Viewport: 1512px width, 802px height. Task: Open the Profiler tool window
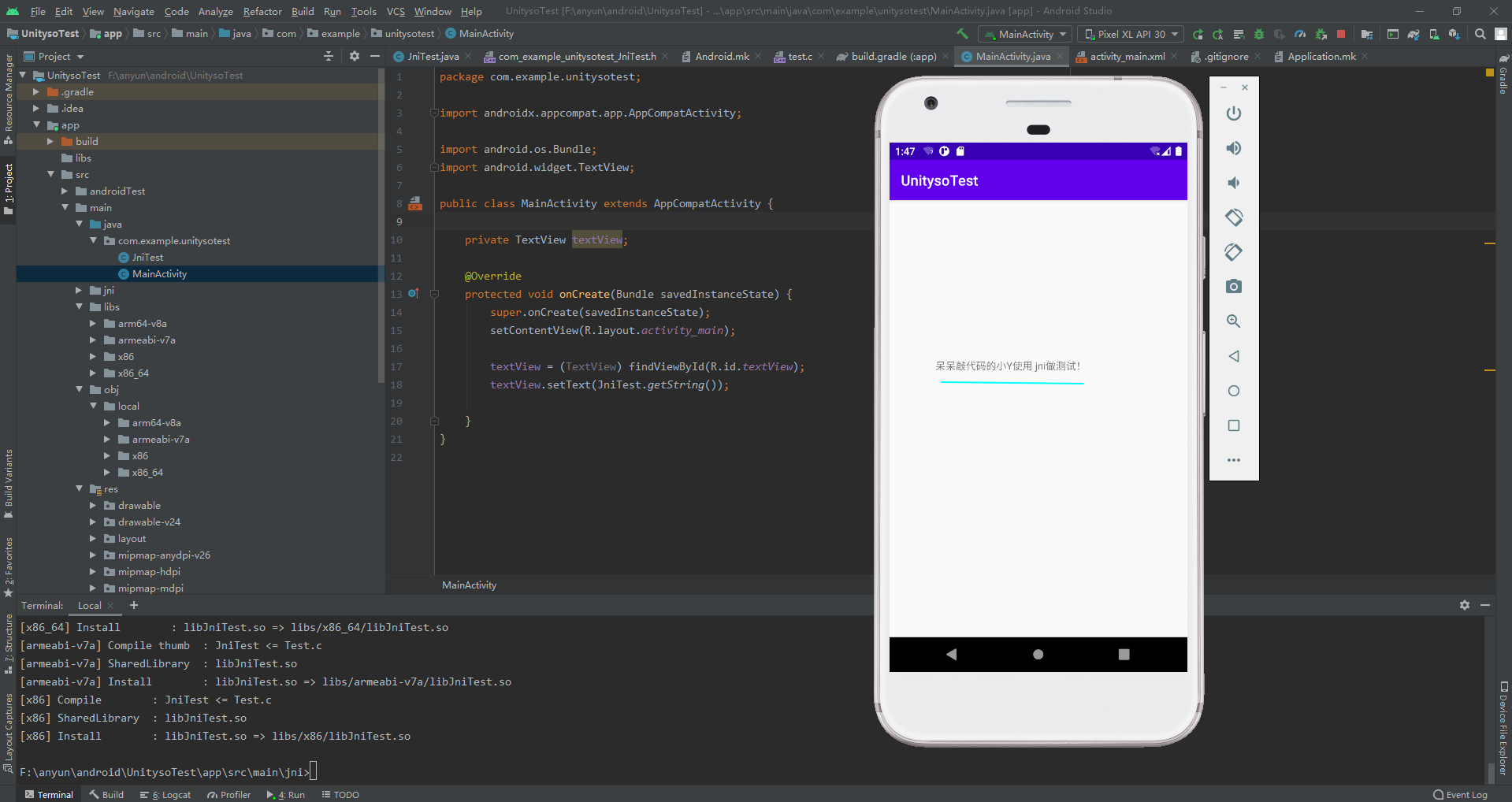228,794
